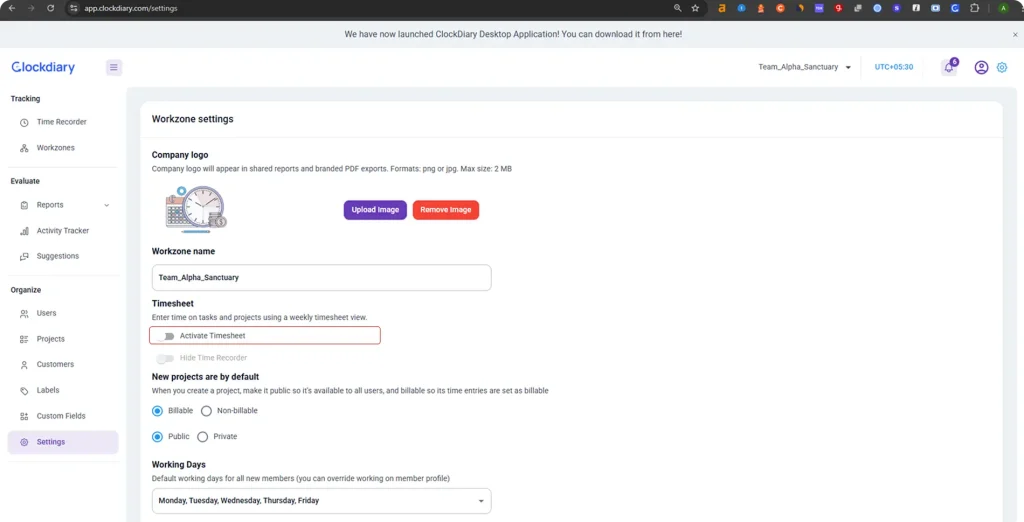Screen dimensions: 1024x522
Task: Expand the Reports submenu chevron
Action: tap(106, 205)
